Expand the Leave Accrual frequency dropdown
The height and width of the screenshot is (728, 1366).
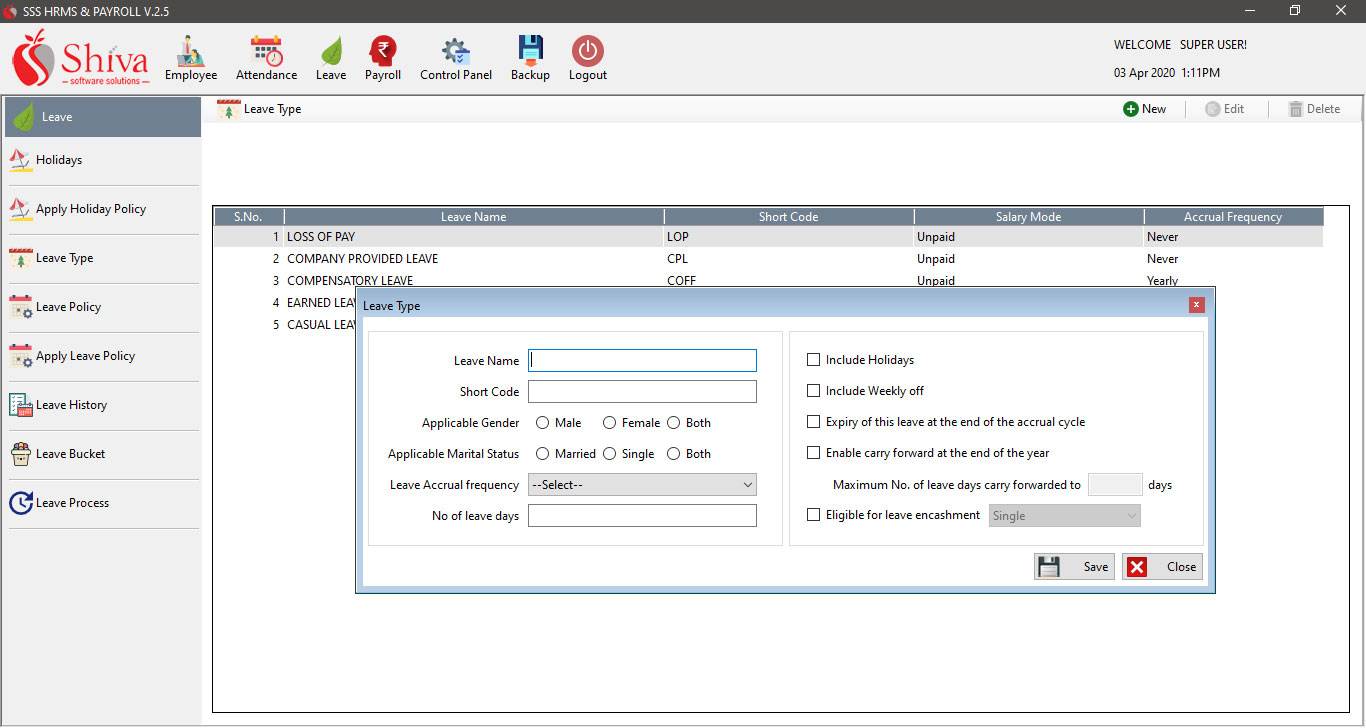(x=642, y=485)
